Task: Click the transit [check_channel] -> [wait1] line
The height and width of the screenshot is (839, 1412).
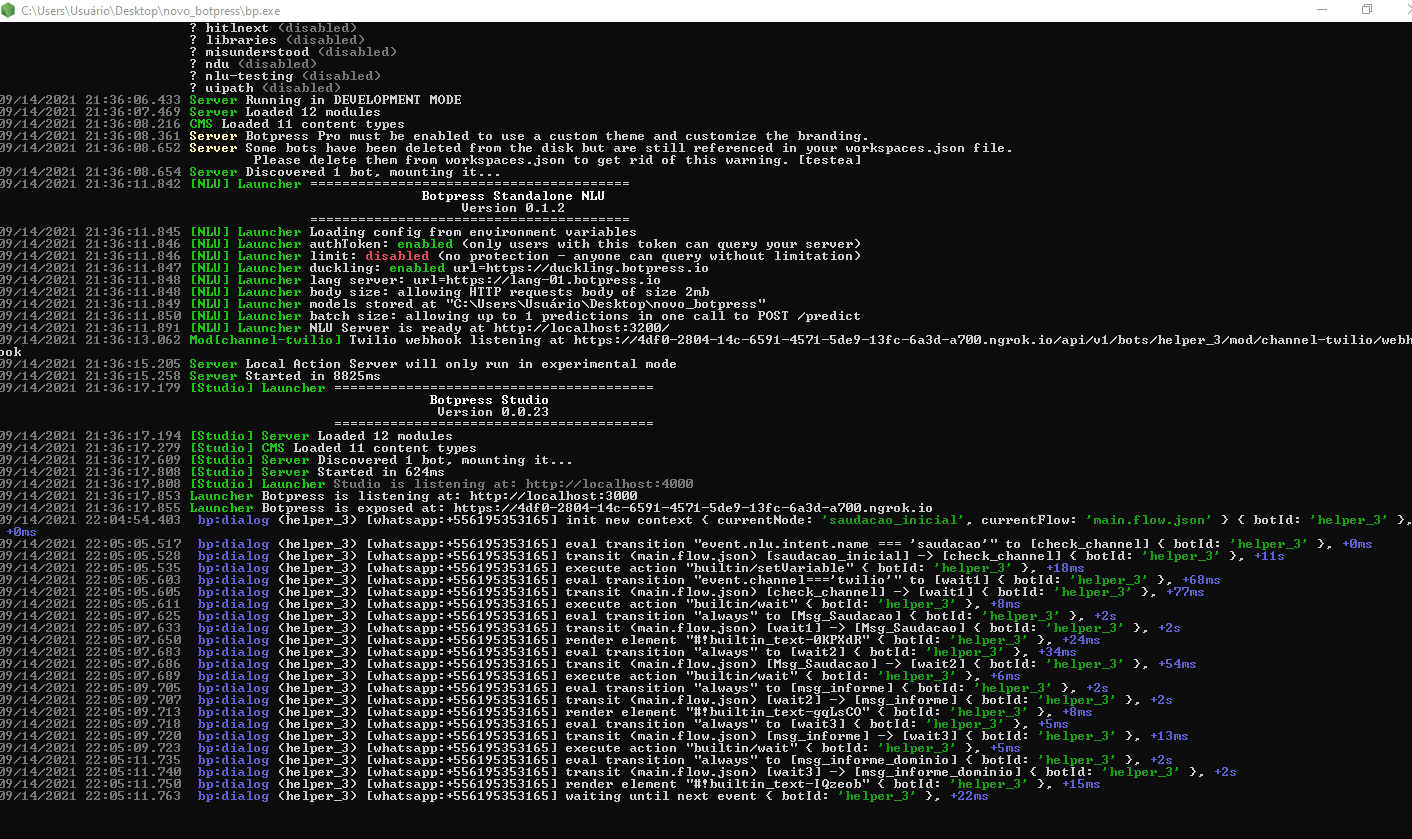Action: click(x=602, y=592)
